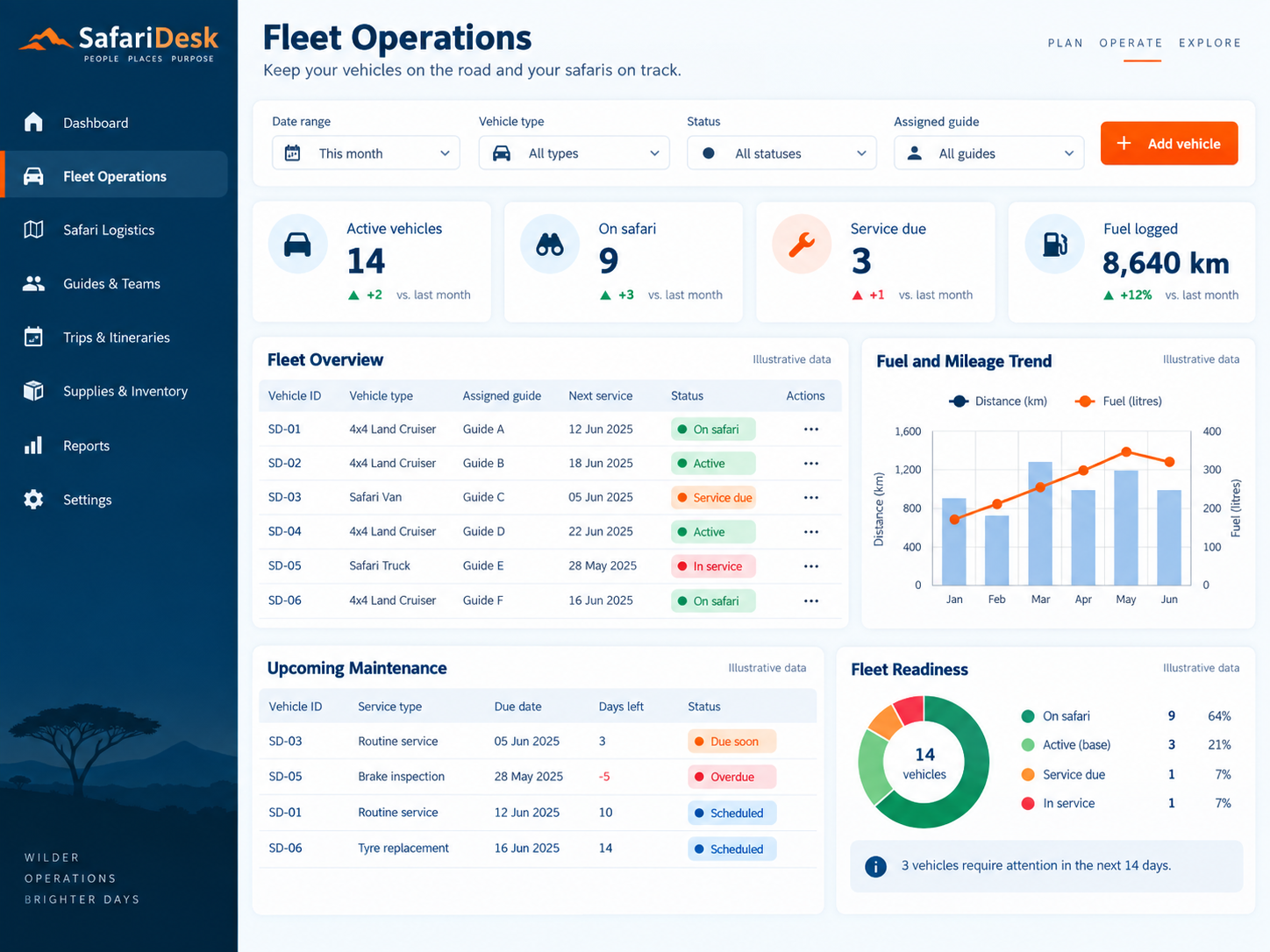Open Trips & Itineraries from sidebar
This screenshot has width=1270, height=952.
point(116,337)
